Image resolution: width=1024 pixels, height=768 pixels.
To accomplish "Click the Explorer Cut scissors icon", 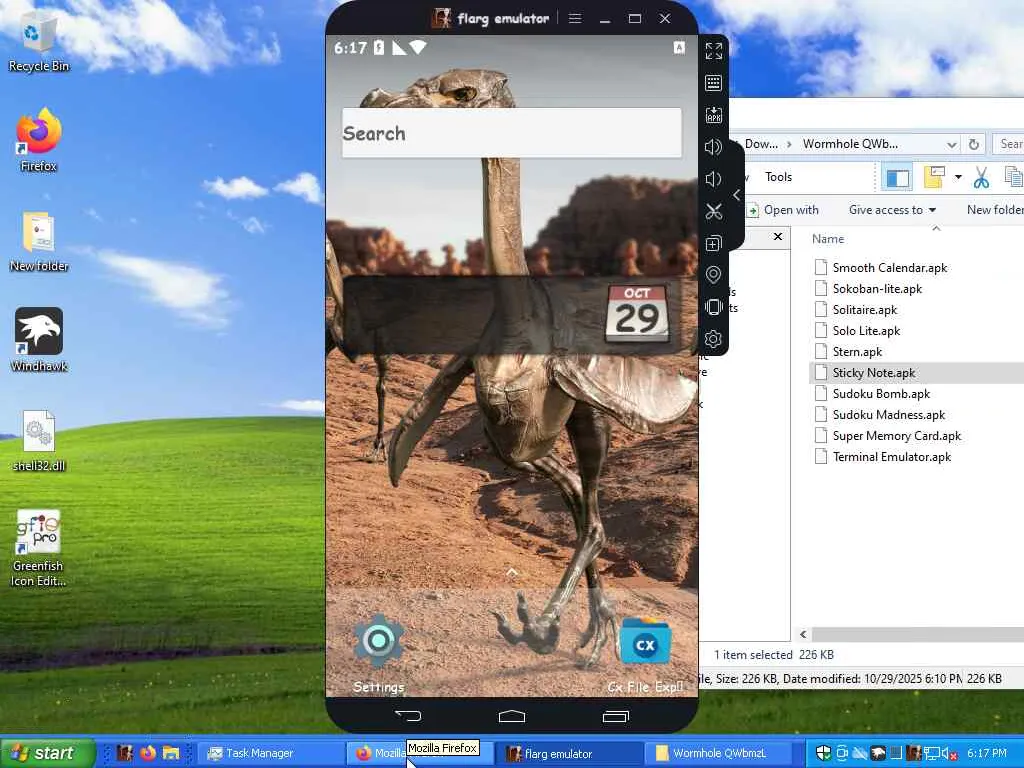I will 981,177.
